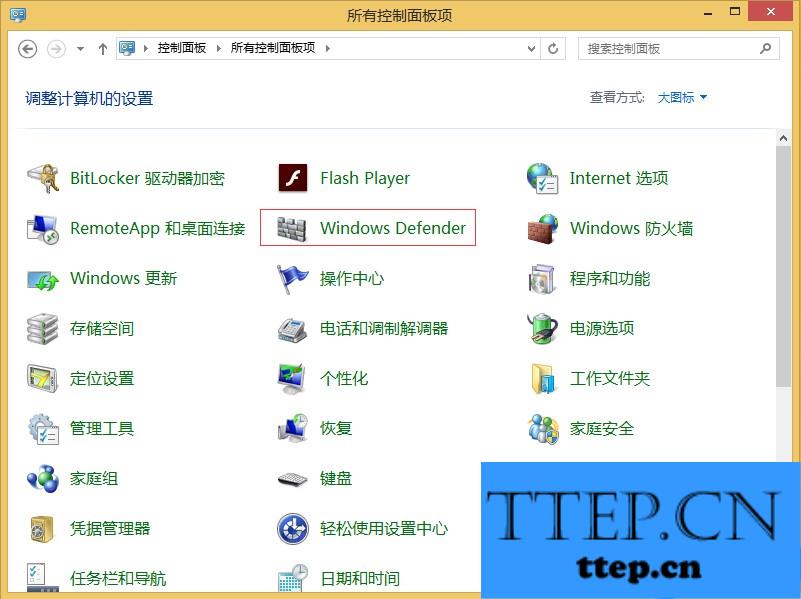Expand the chevron after 所有控制面板项 breadcrumb
801x599 pixels.
point(327,49)
